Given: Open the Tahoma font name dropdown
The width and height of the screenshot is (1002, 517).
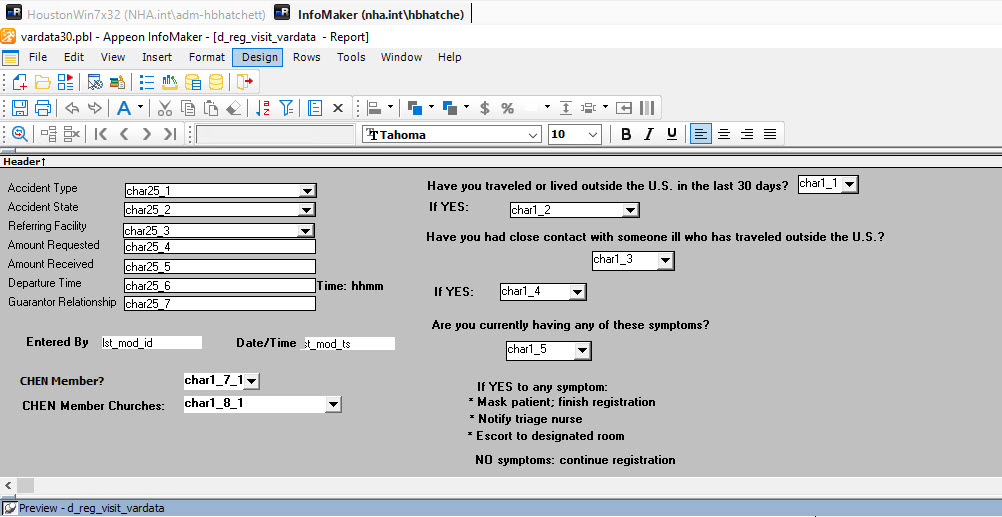Looking at the screenshot, I should coord(533,134).
